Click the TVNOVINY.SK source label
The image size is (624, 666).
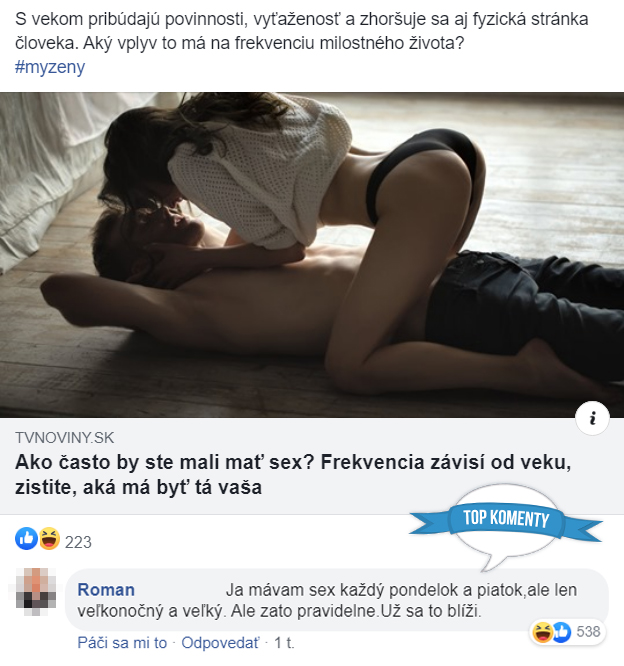(65, 438)
